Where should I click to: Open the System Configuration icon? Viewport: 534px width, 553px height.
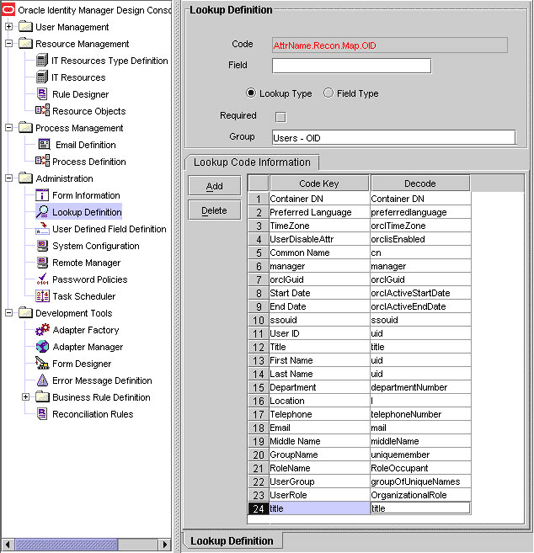[42, 245]
